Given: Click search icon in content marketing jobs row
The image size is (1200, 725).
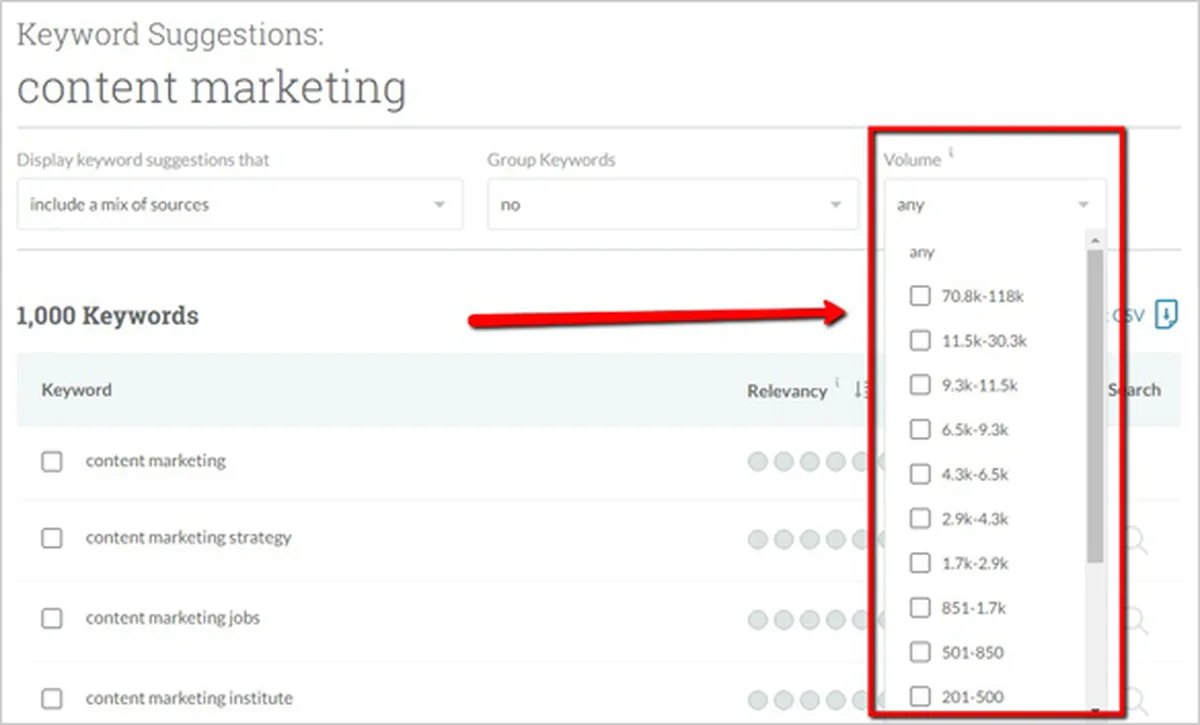Looking at the screenshot, I should click(1136, 620).
